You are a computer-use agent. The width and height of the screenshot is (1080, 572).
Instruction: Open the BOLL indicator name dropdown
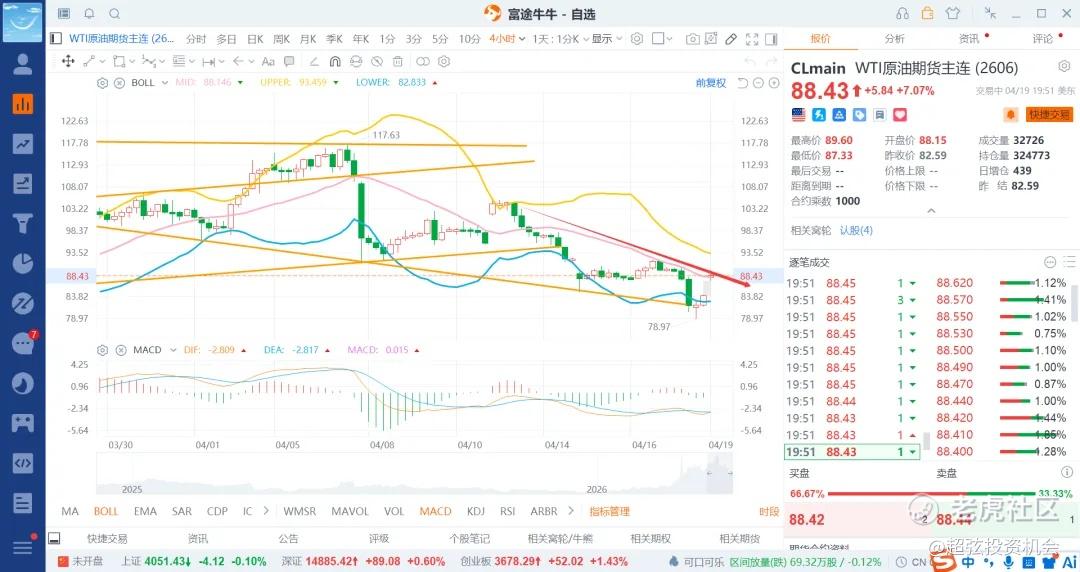click(x=149, y=83)
